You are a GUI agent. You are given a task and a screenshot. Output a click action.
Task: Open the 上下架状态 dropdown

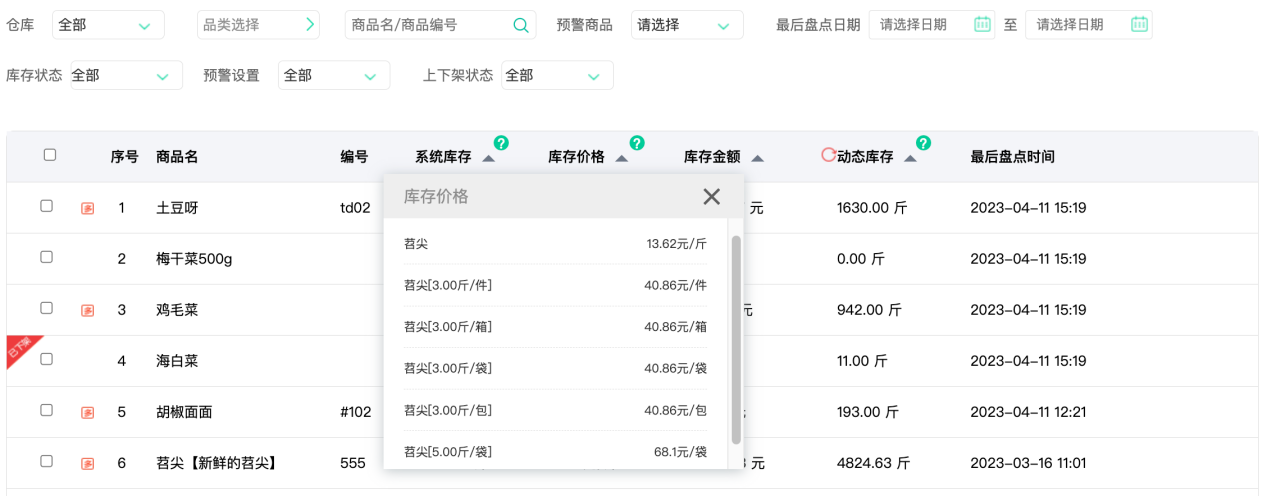pos(556,75)
